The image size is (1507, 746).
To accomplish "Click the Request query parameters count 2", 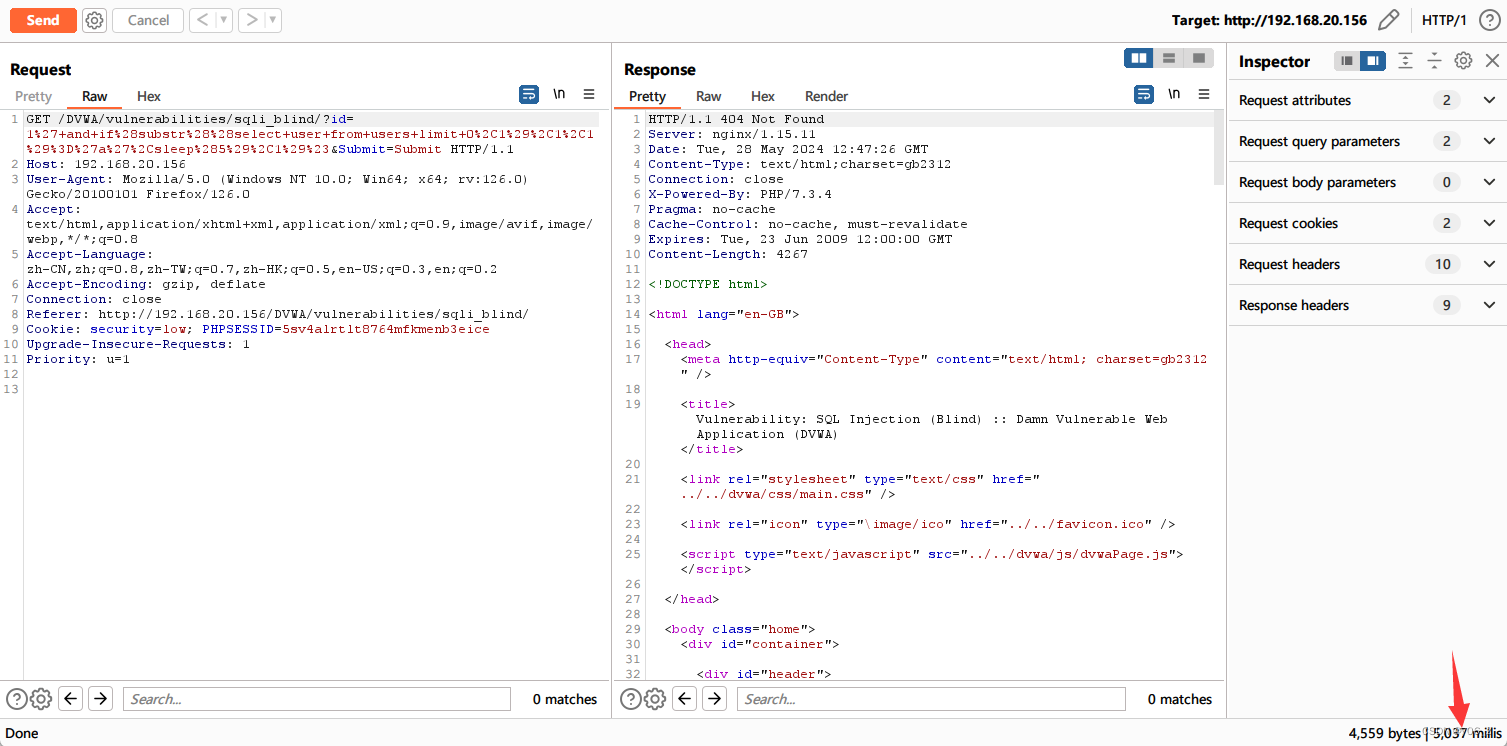I will click(1446, 141).
